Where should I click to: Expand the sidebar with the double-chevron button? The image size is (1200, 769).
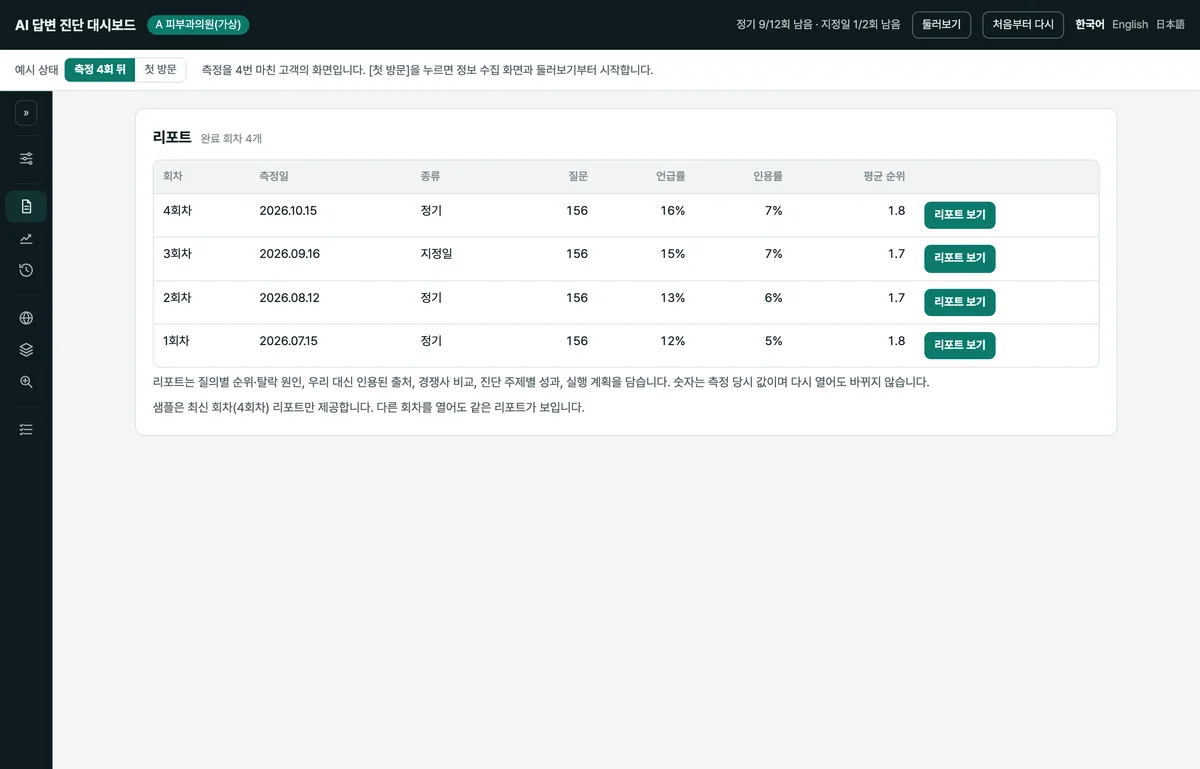click(26, 113)
